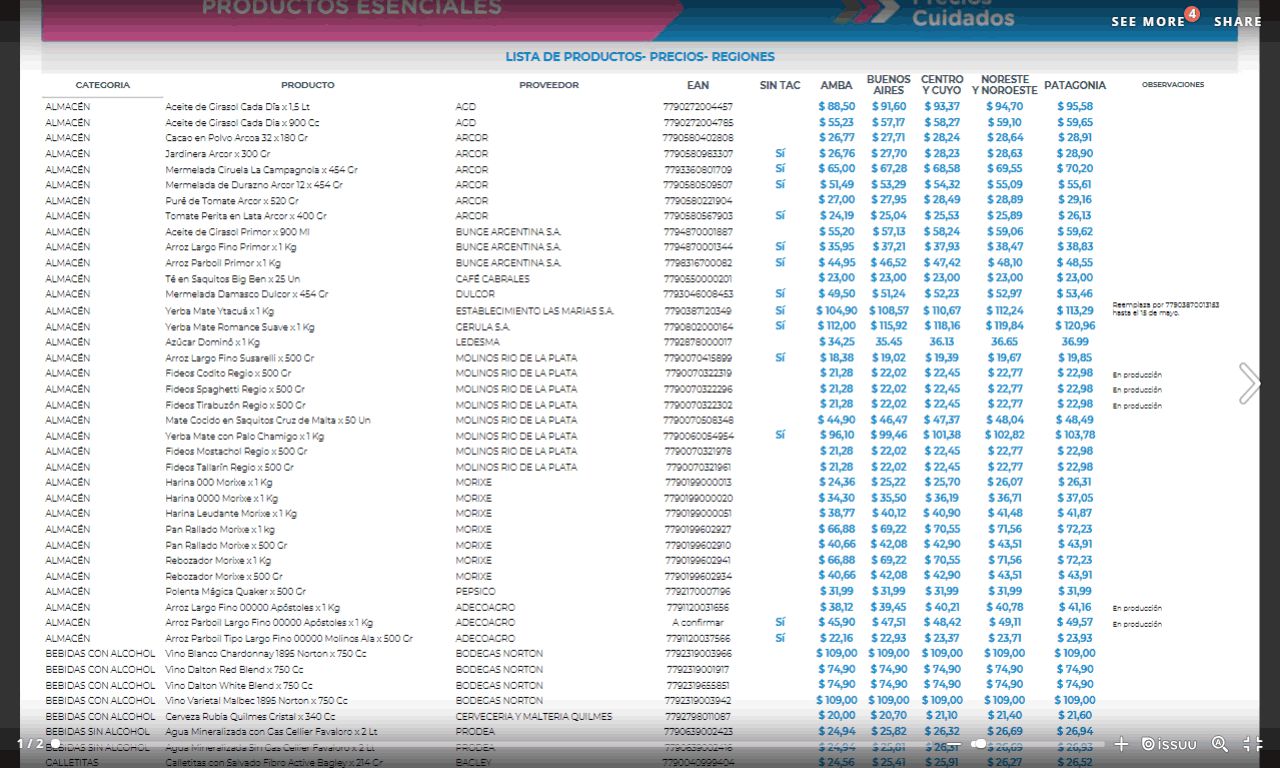Click the PRODUCTO column header
This screenshot has height=768, width=1280.
[x=308, y=85]
